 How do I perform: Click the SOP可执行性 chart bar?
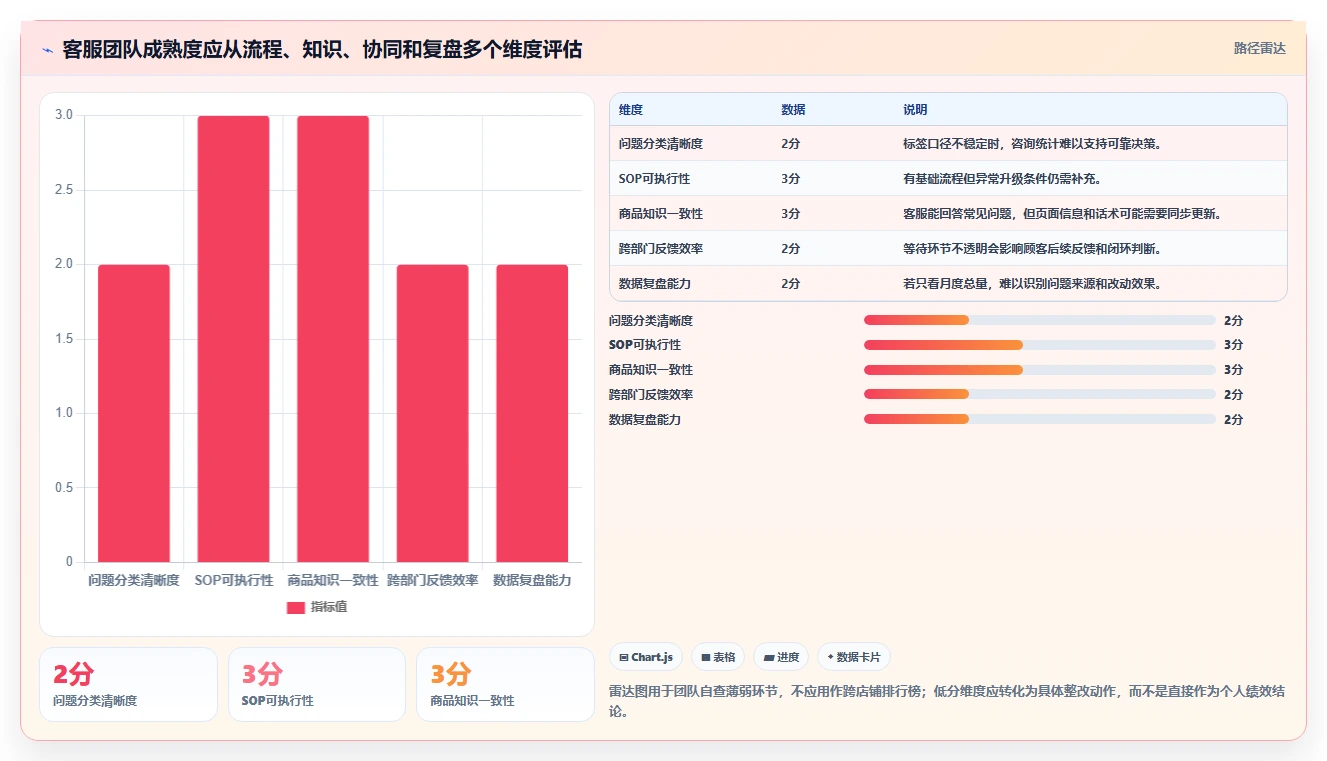pyautogui.click(x=233, y=339)
